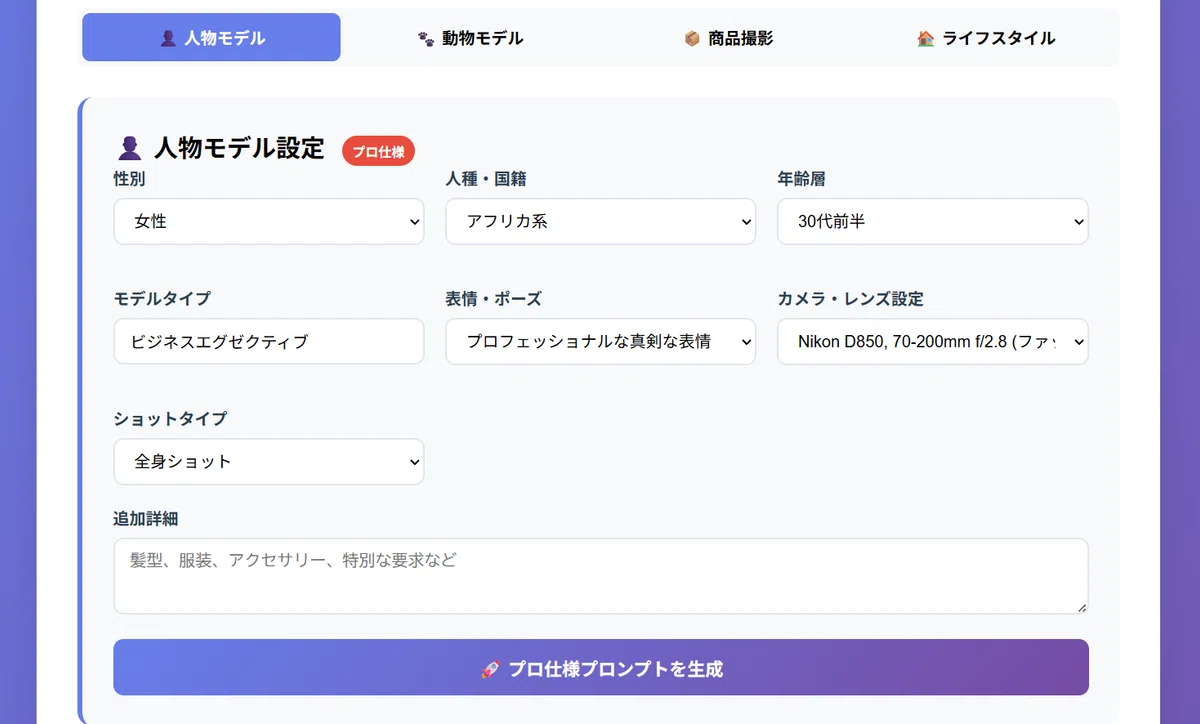
Task: Open the 性別 dropdown showing 女性
Action: 269,221
